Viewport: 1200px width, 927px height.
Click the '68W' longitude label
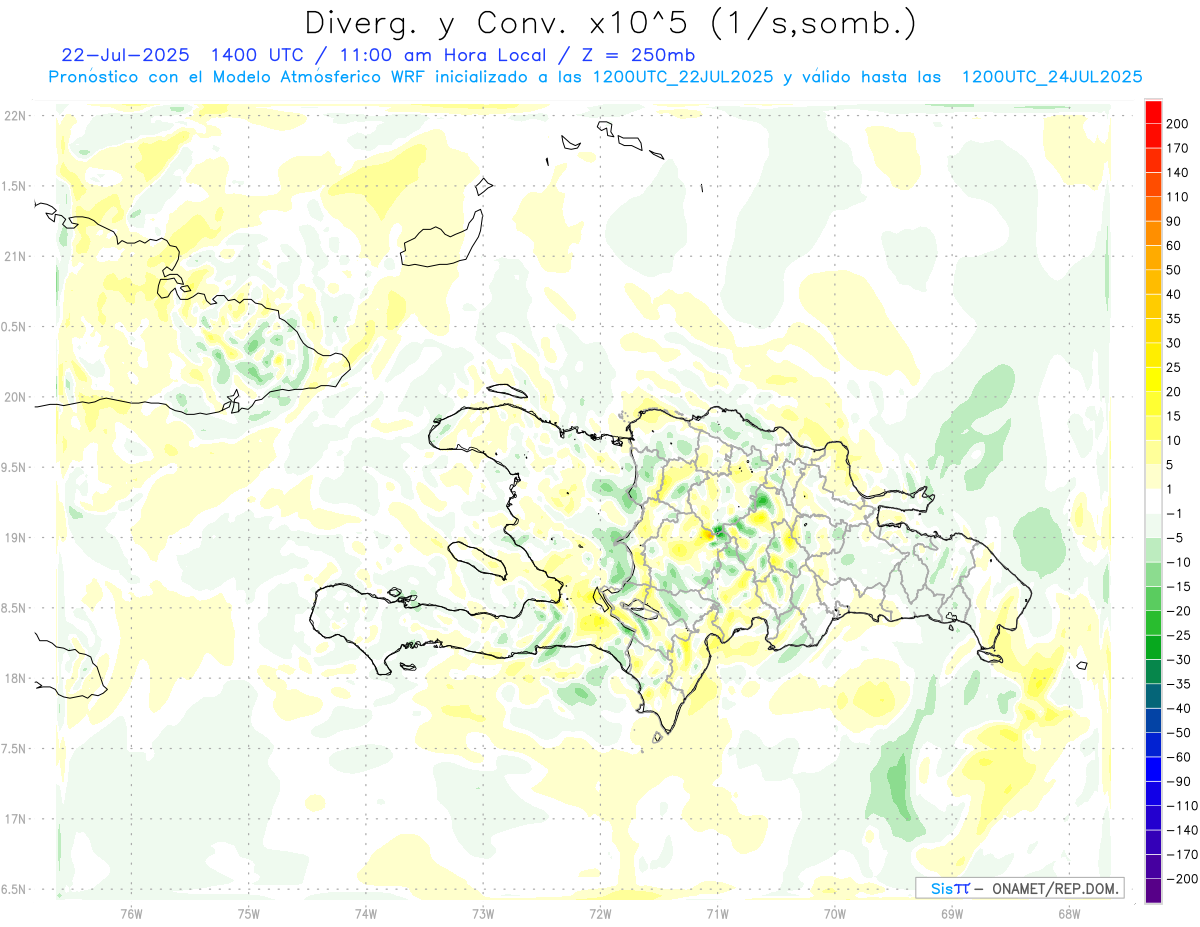(1069, 913)
